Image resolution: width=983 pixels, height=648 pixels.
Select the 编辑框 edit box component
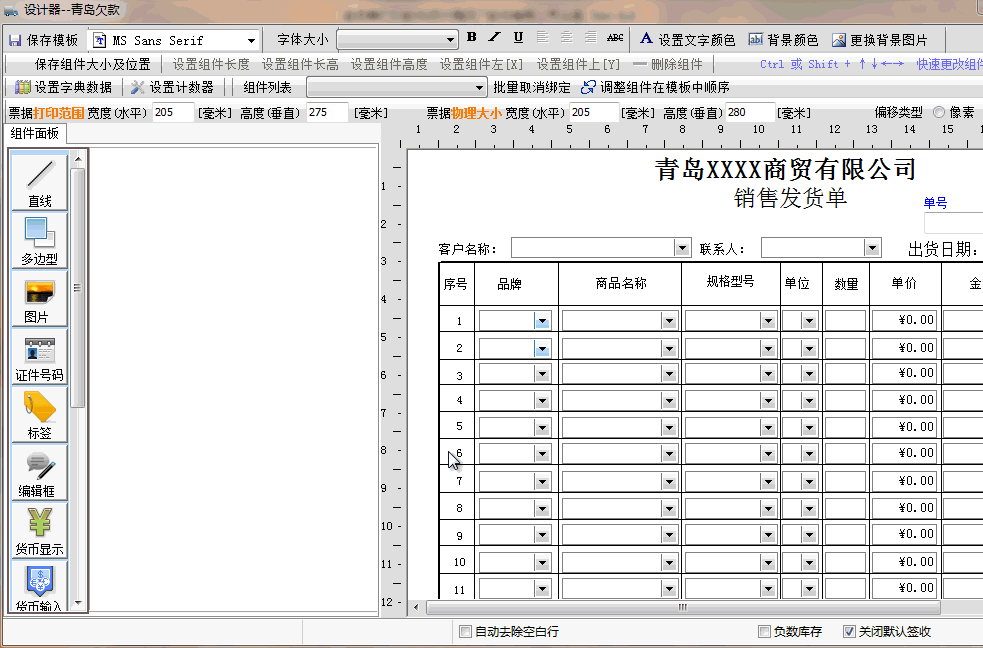[x=37, y=472]
